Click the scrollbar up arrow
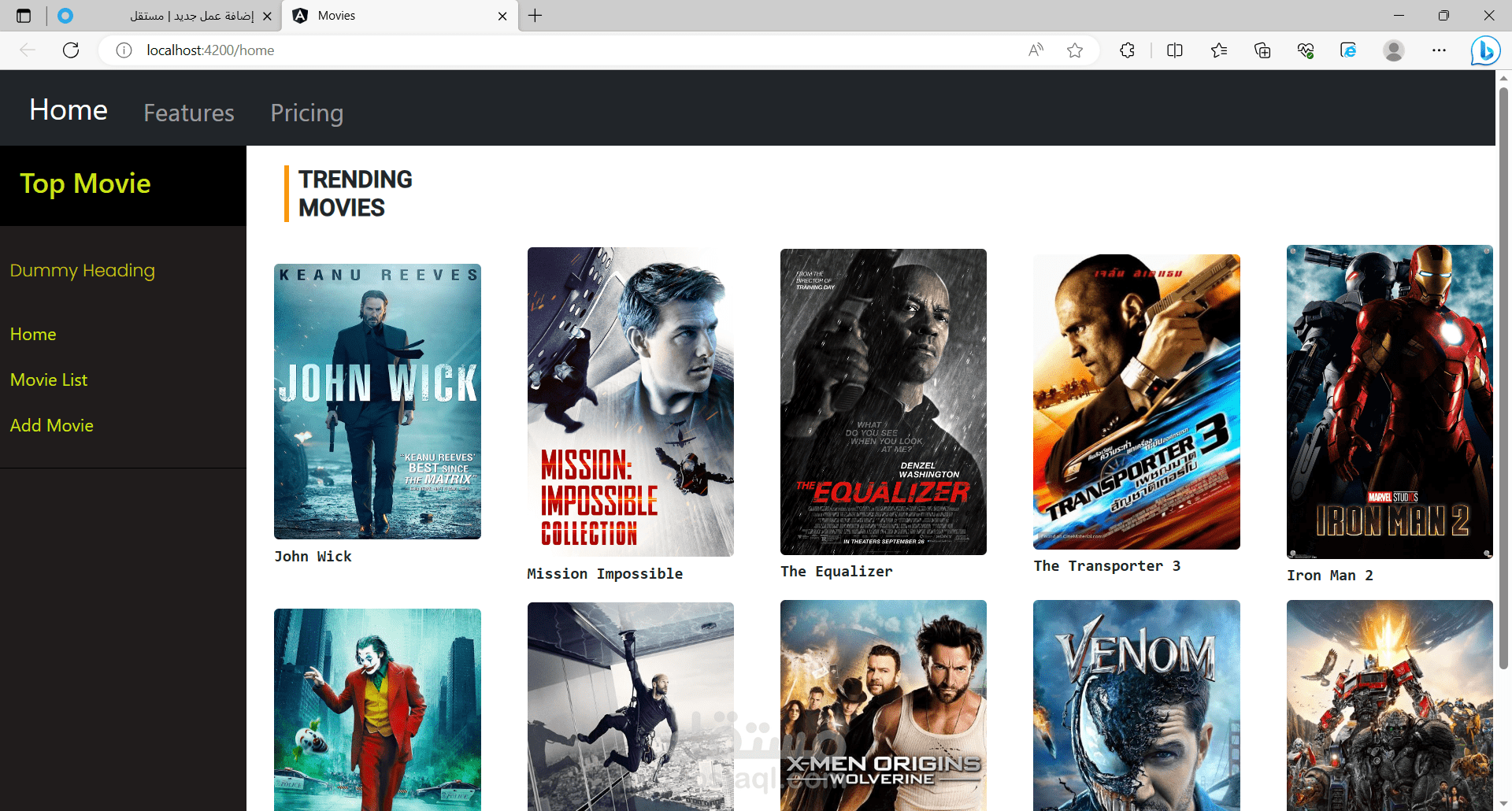Screen dimensions: 1512x811 1503,77
